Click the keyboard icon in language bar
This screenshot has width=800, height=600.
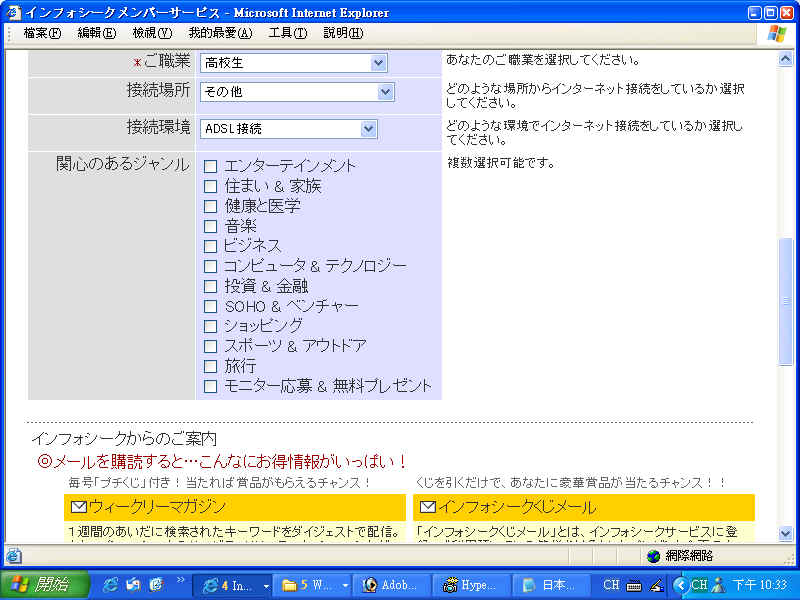634,586
